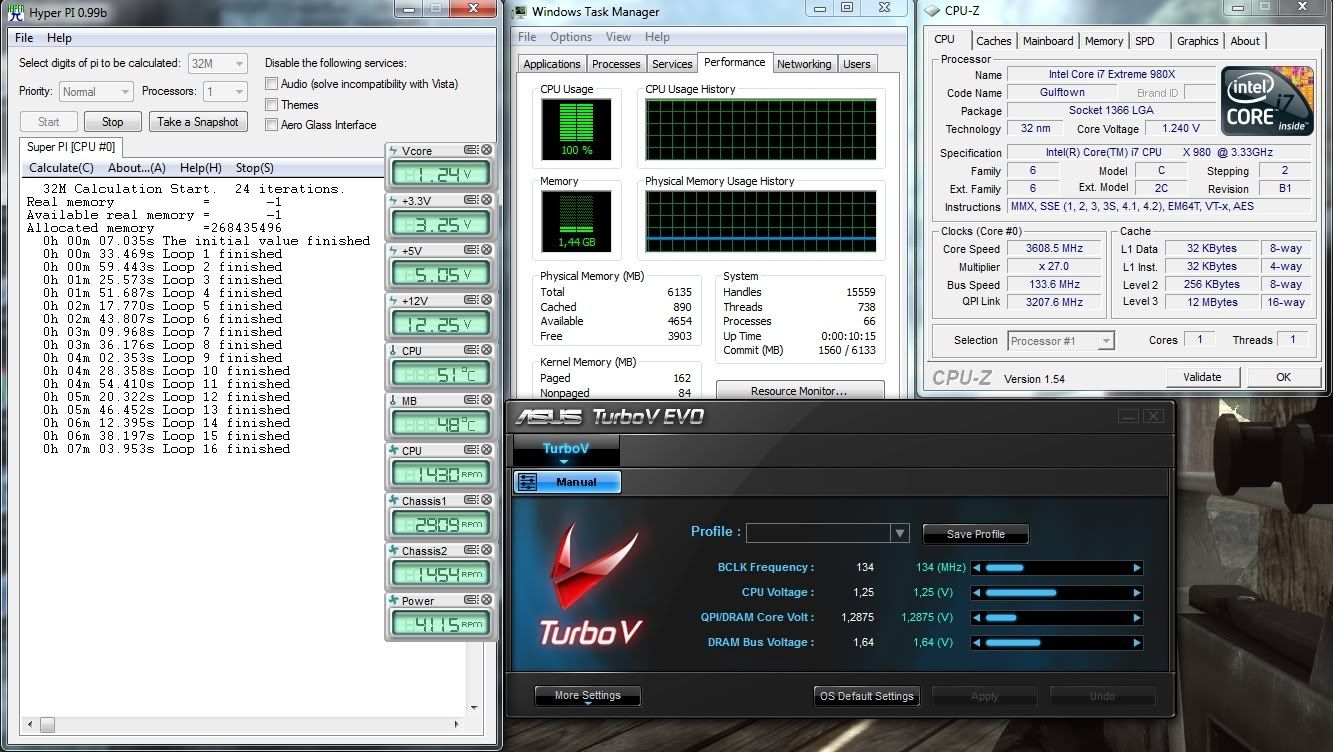Click BCLK Frequency decrease arrow in TurboV

tap(978, 568)
